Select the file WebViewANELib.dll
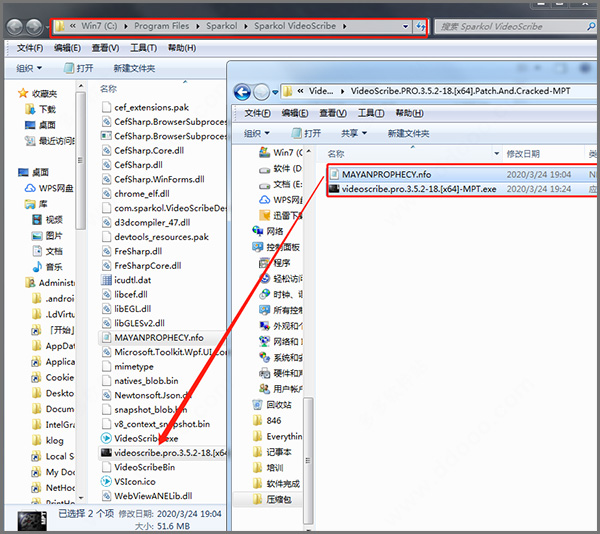 click(147, 496)
